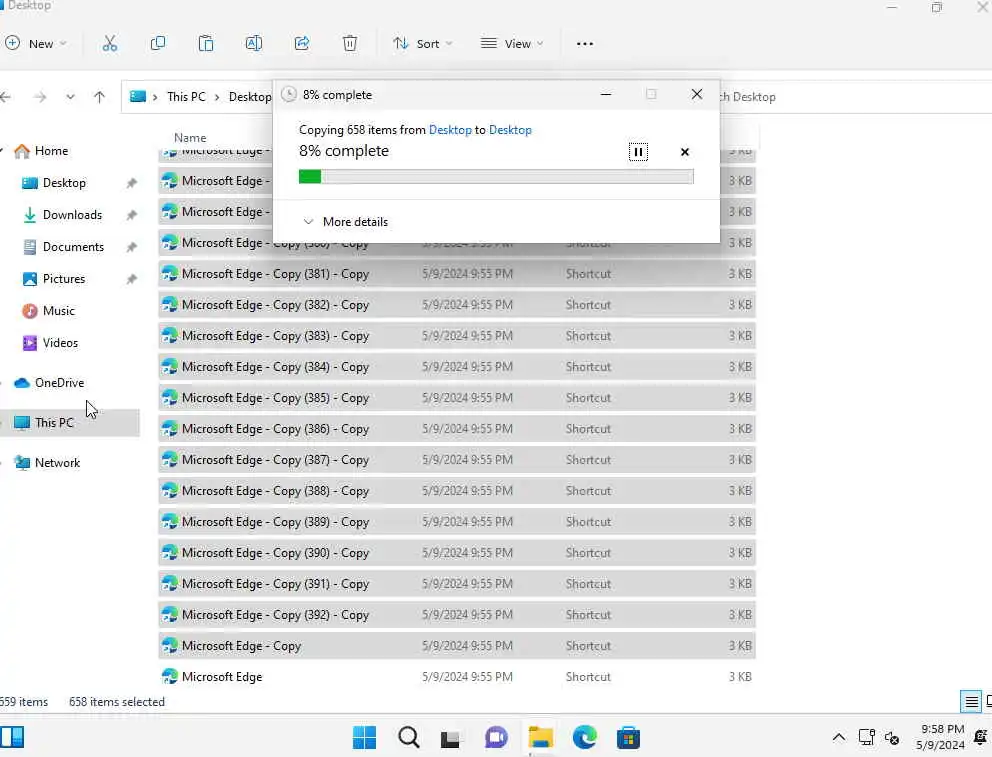Click the destination Desktop link in dialog

[510, 130]
